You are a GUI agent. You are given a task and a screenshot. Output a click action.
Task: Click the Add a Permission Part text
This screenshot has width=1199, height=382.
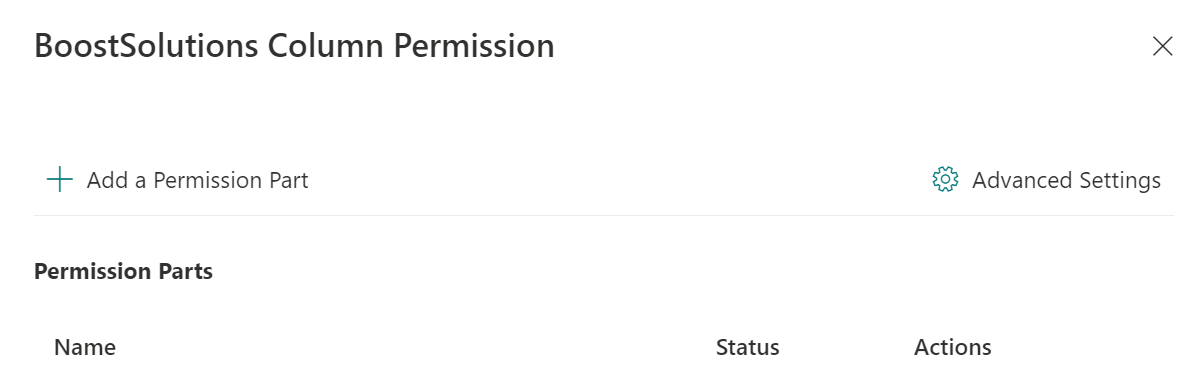point(197,180)
